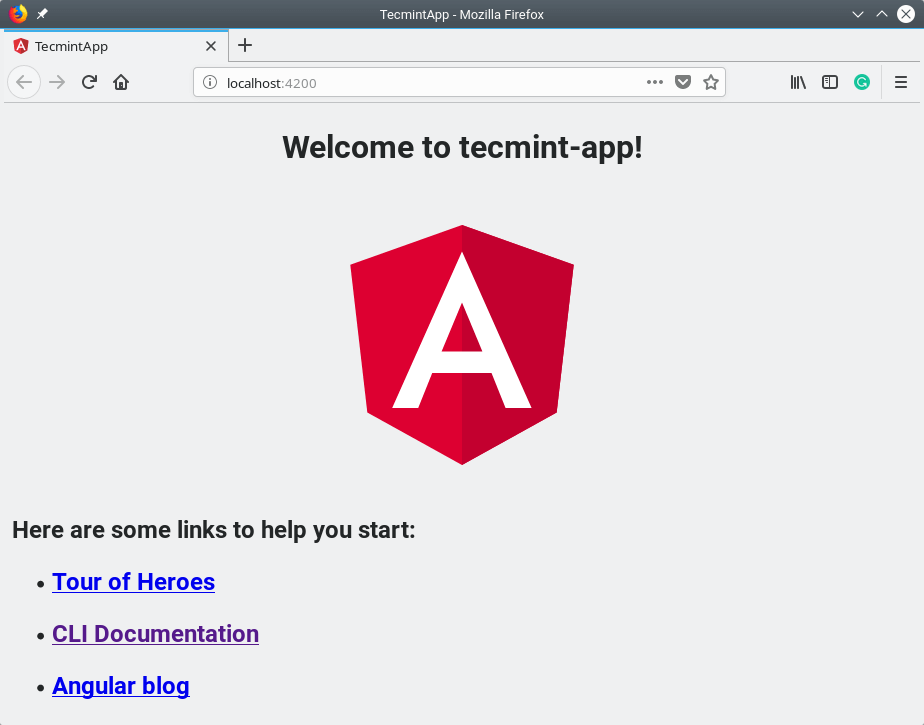Click the back navigation arrow
The width and height of the screenshot is (924, 725).
click(24, 82)
